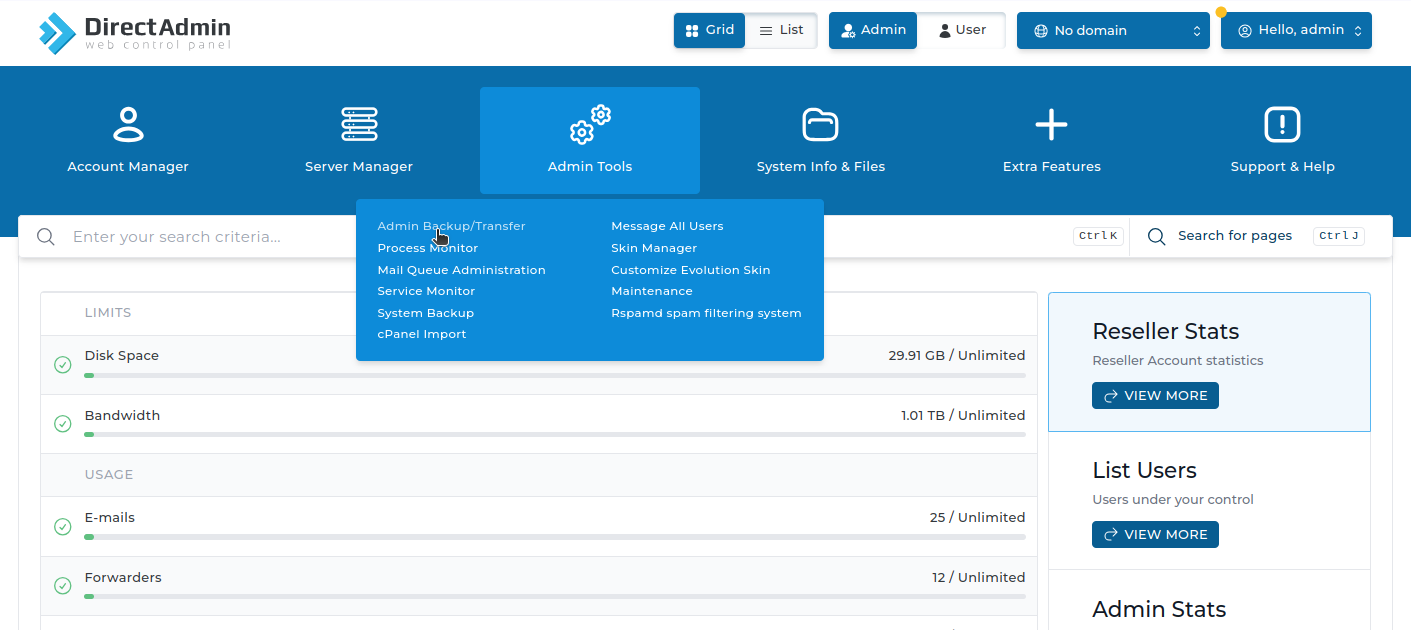This screenshot has height=630, width=1411.
Task: Open Service Monitor
Action: click(426, 291)
